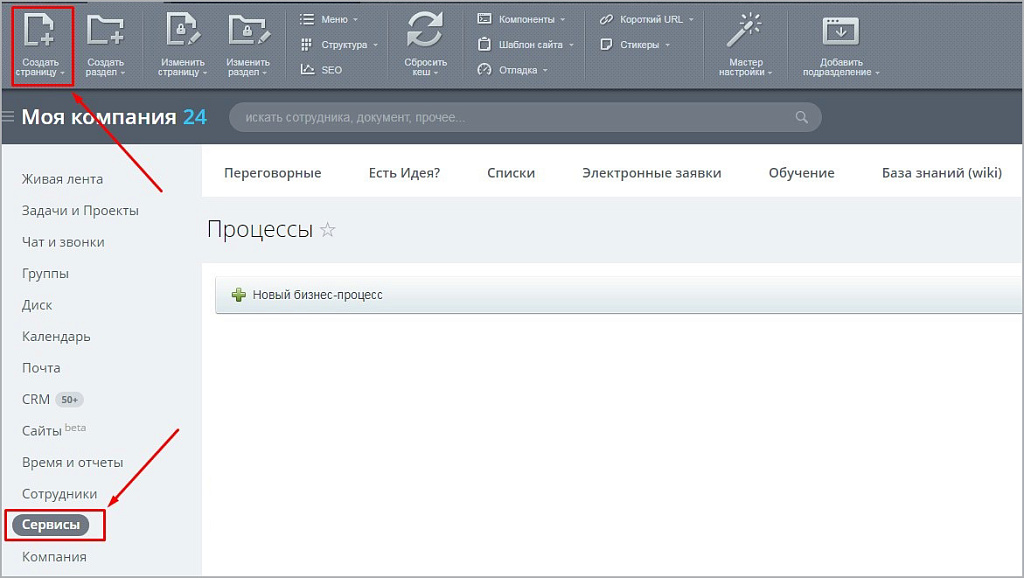Open Задачи и Проекты in the sidebar
The width and height of the screenshot is (1024, 578).
tap(80, 211)
